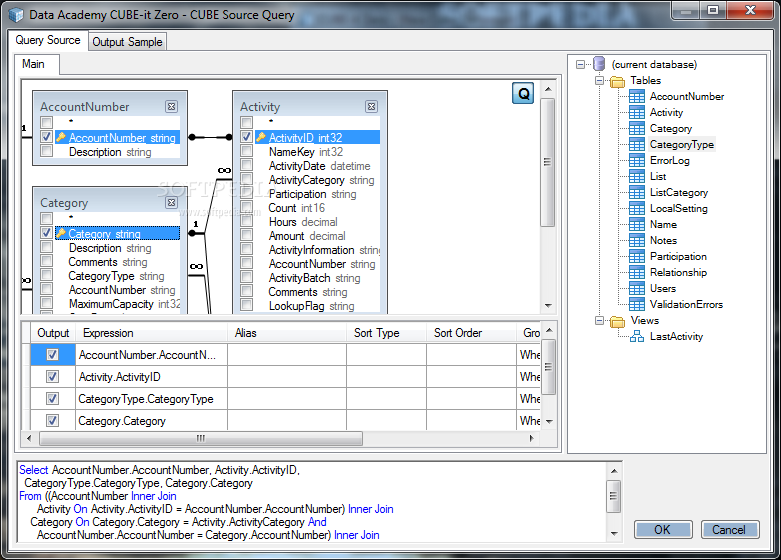Select the List table icon
Image resolution: width=781 pixels, height=560 pixels.
click(x=637, y=176)
